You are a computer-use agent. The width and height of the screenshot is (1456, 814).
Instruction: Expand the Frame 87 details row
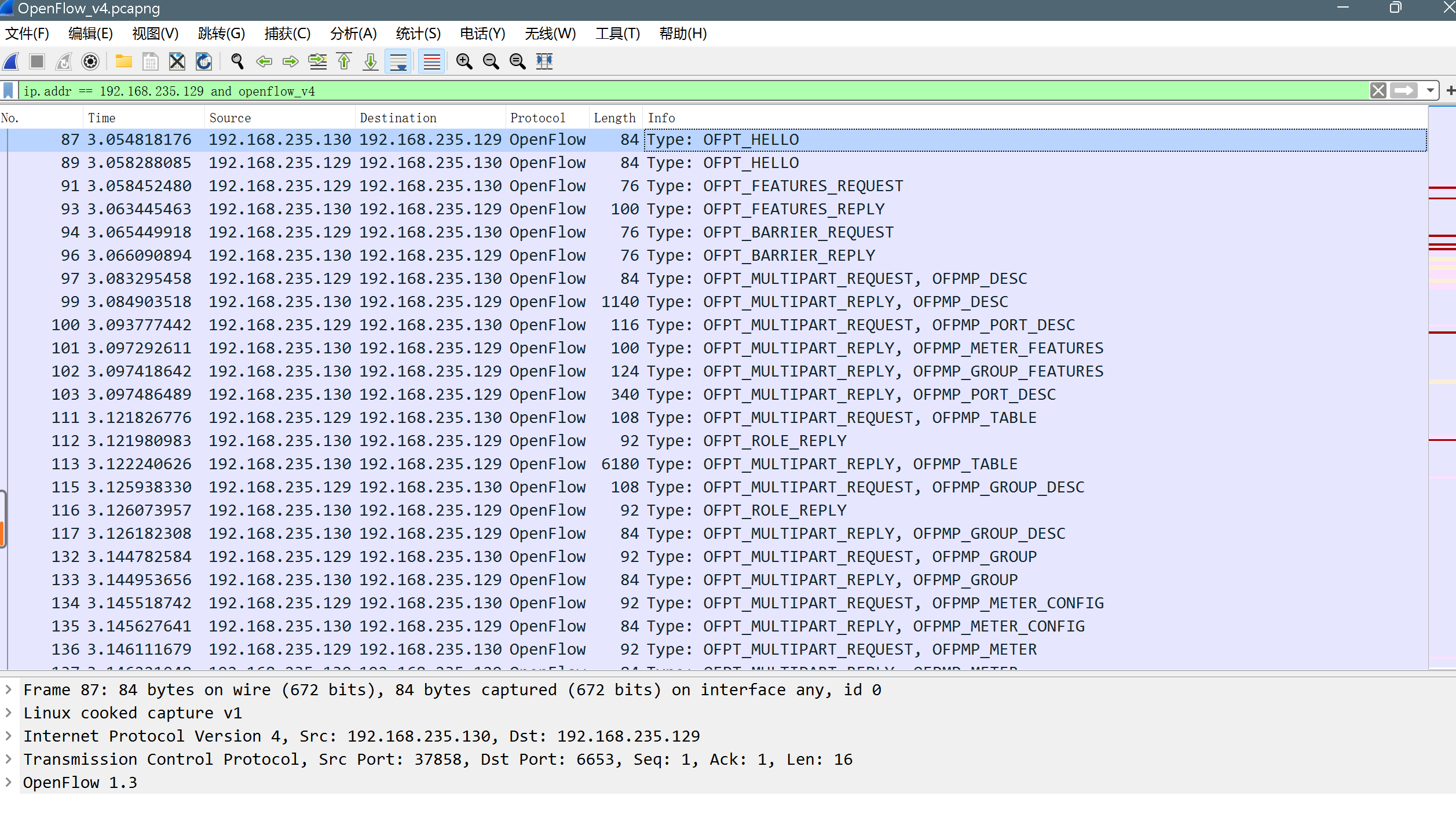(x=9, y=689)
